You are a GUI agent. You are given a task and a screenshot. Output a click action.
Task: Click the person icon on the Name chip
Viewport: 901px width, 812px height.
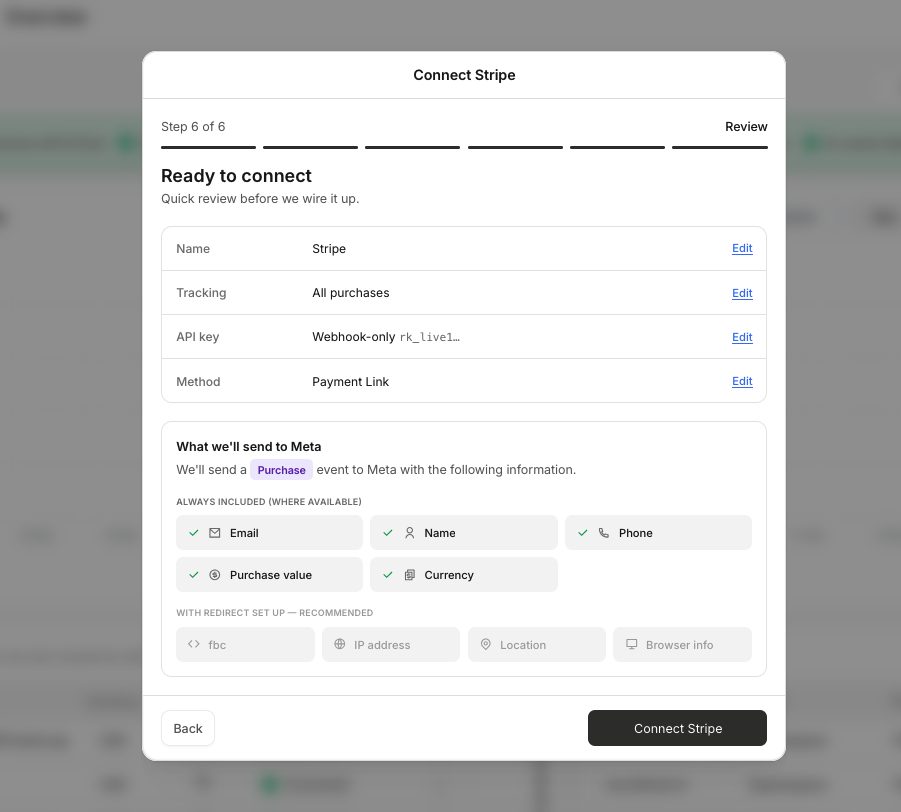coord(409,533)
